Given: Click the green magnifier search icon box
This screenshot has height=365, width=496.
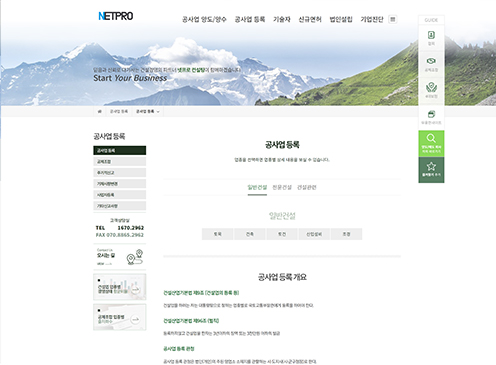Looking at the screenshot, I should 431,143.
